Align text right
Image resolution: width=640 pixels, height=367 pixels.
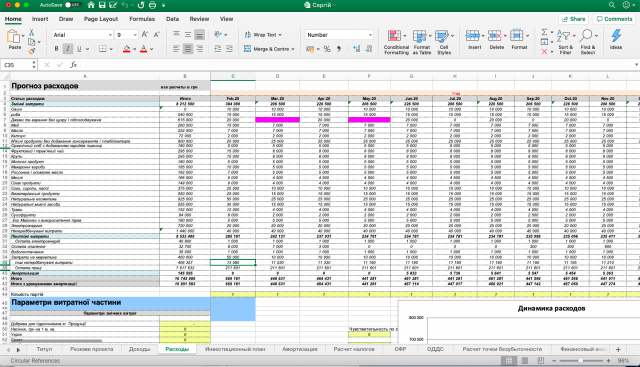(199, 49)
